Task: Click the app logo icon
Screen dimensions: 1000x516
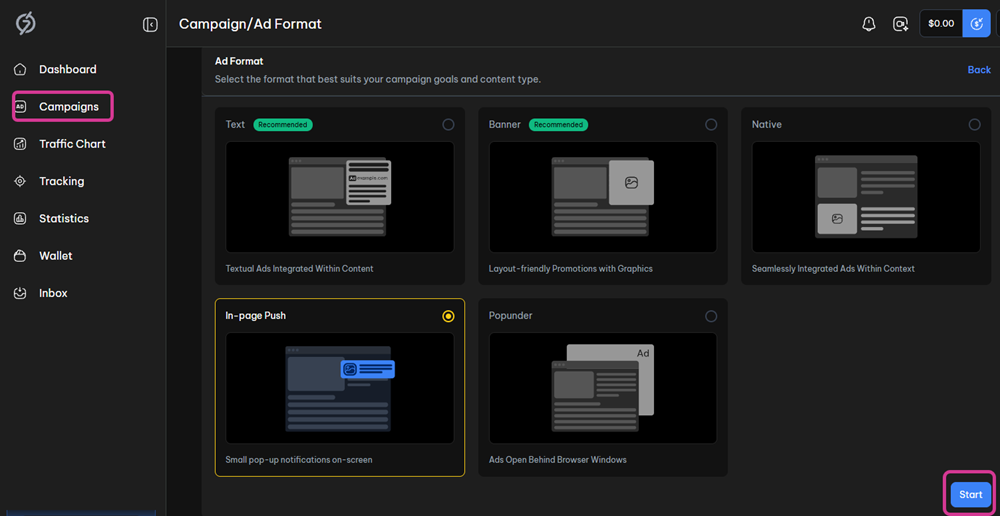Action: (x=26, y=24)
